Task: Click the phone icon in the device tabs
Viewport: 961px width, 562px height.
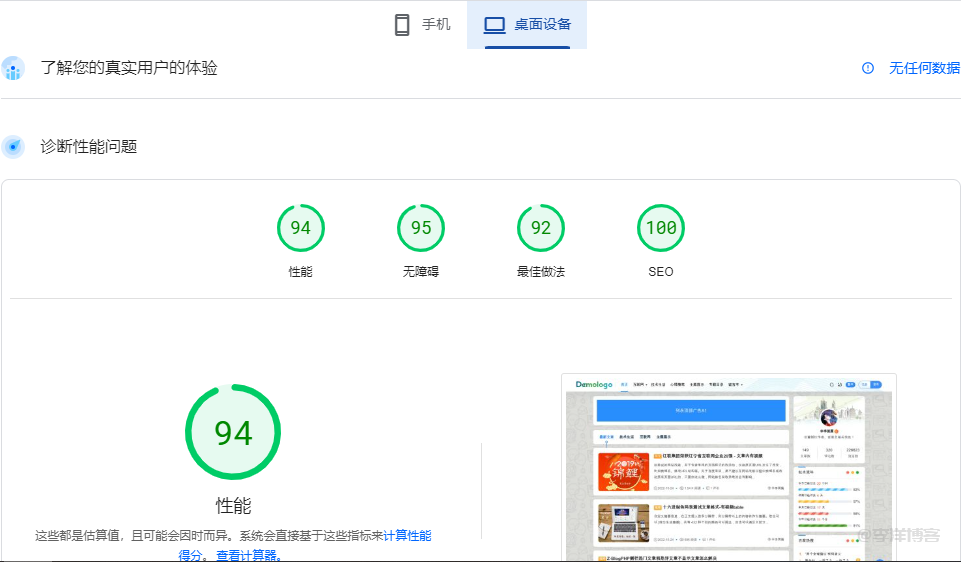Action: pos(402,25)
